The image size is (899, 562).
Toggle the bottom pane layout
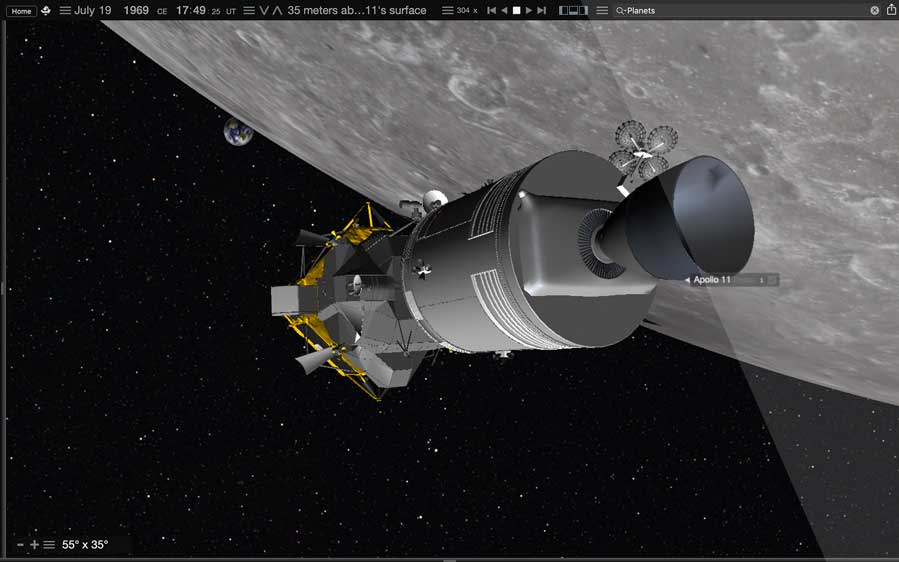click(573, 10)
